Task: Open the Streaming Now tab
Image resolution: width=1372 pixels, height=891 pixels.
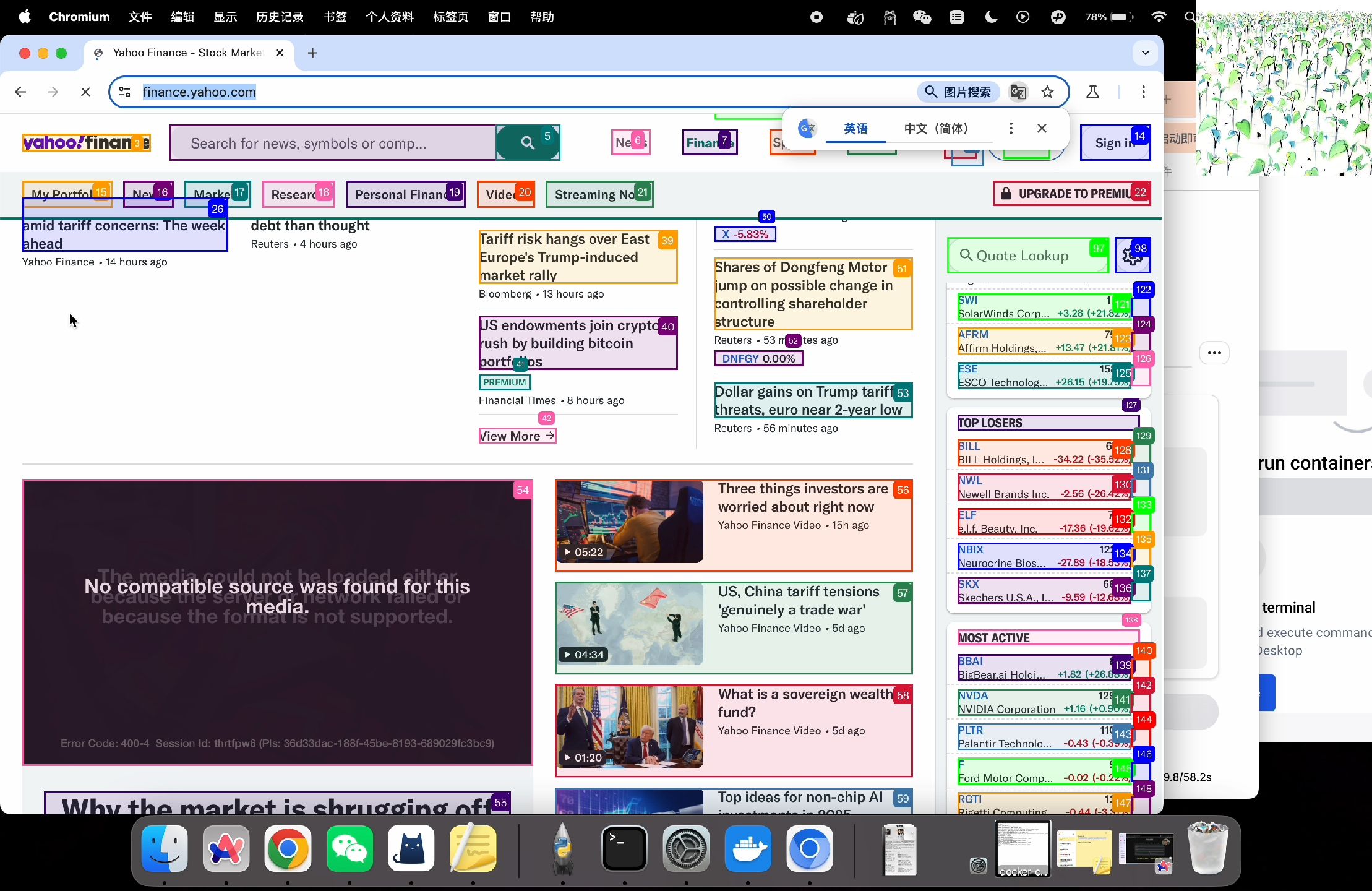Action: pos(599,194)
